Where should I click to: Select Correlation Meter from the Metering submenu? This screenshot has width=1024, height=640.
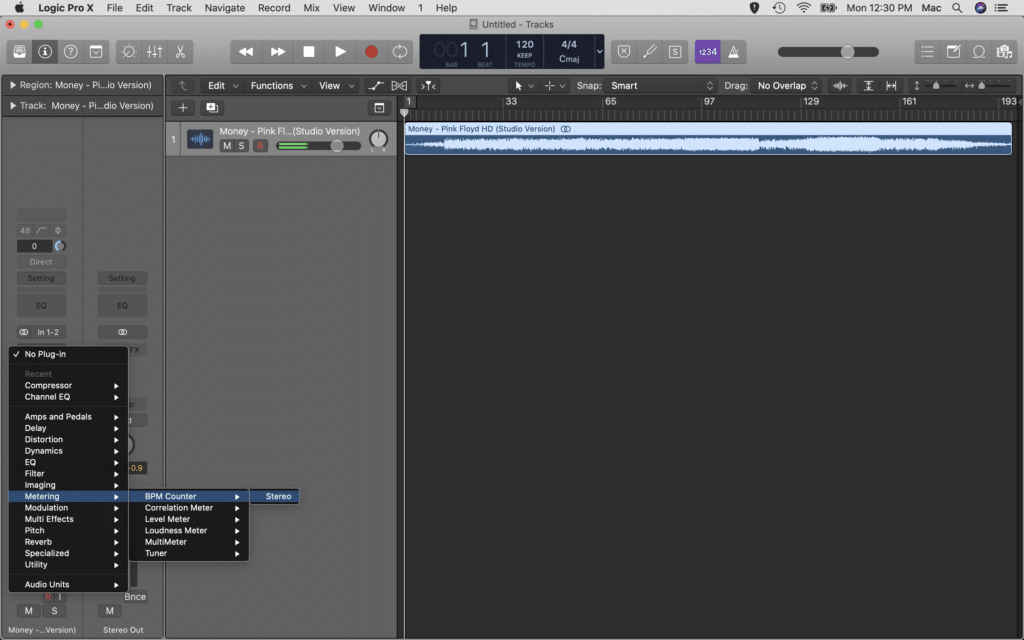[180, 507]
